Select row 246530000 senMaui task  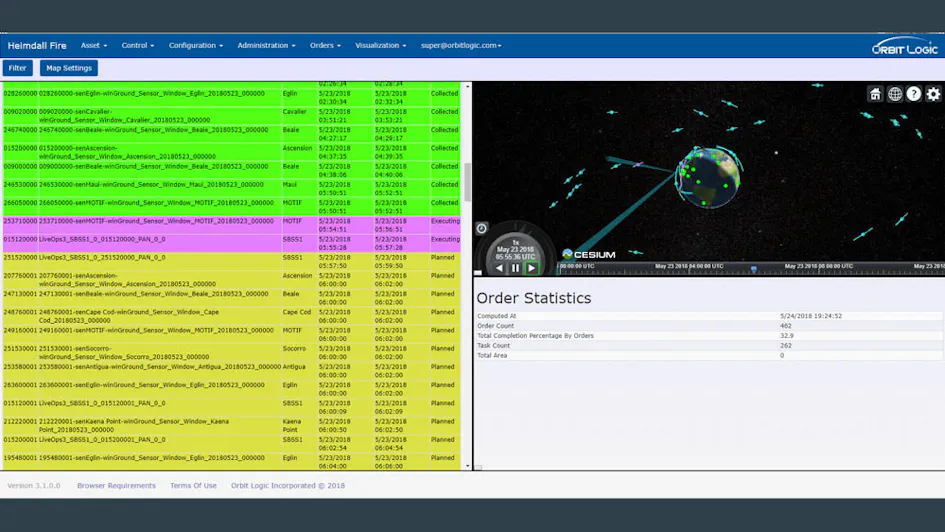(231, 189)
